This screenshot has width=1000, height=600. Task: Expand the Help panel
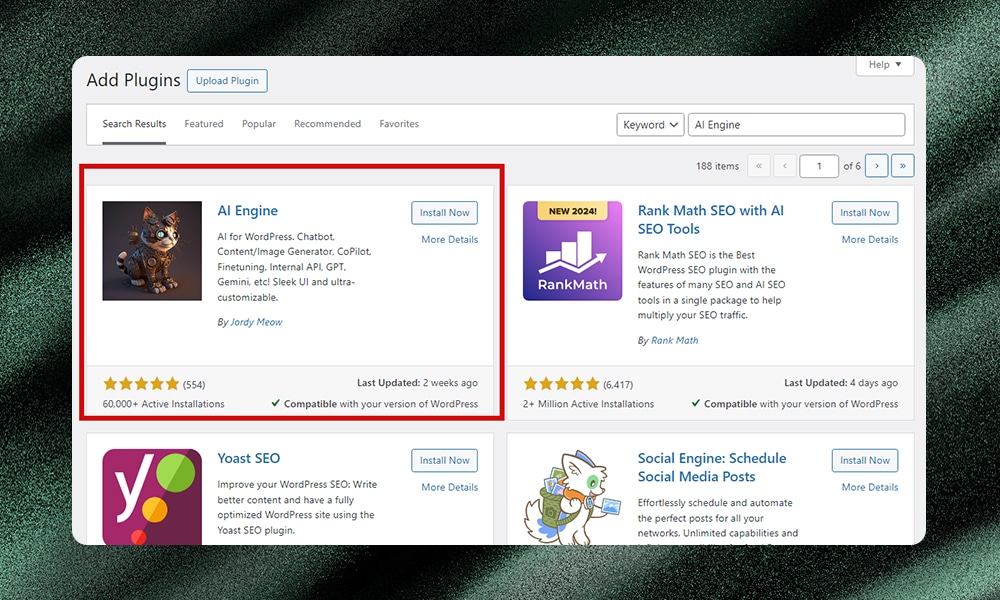coord(884,65)
